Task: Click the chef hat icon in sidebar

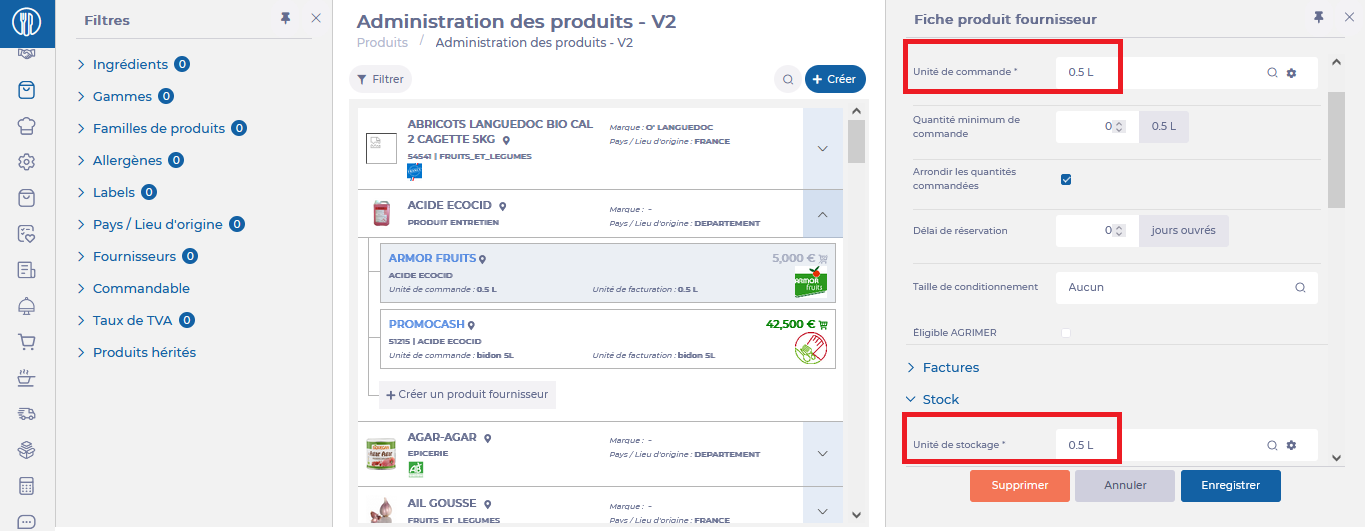Action: coord(27,126)
